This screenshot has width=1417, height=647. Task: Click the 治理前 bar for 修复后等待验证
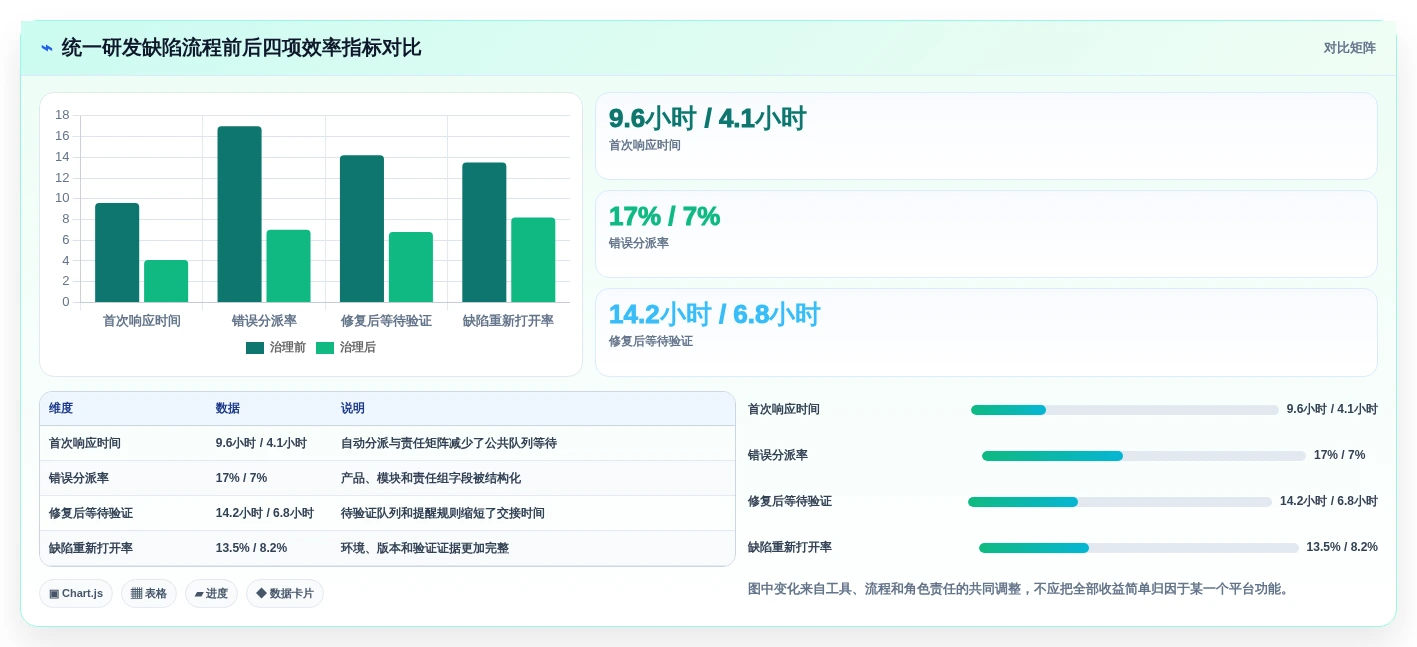[x=362, y=228]
